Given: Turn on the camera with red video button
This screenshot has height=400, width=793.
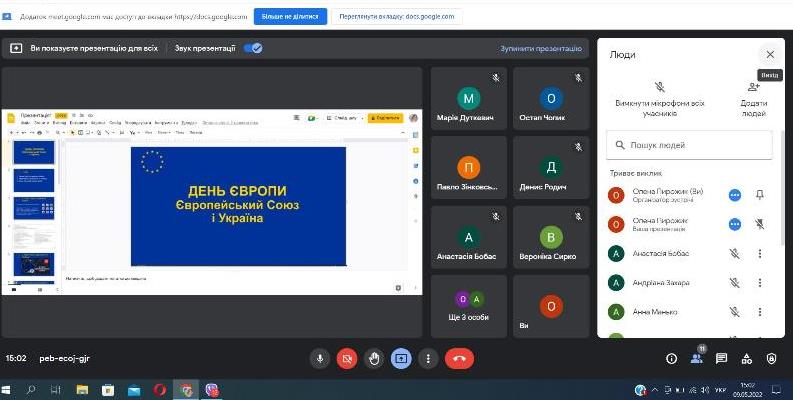Looking at the screenshot, I should pyautogui.click(x=347, y=358).
